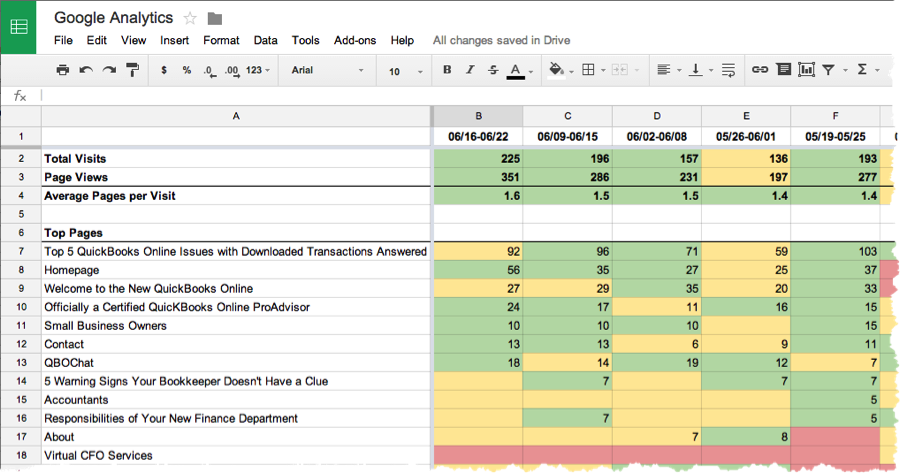Toggle text wrapping

728,70
